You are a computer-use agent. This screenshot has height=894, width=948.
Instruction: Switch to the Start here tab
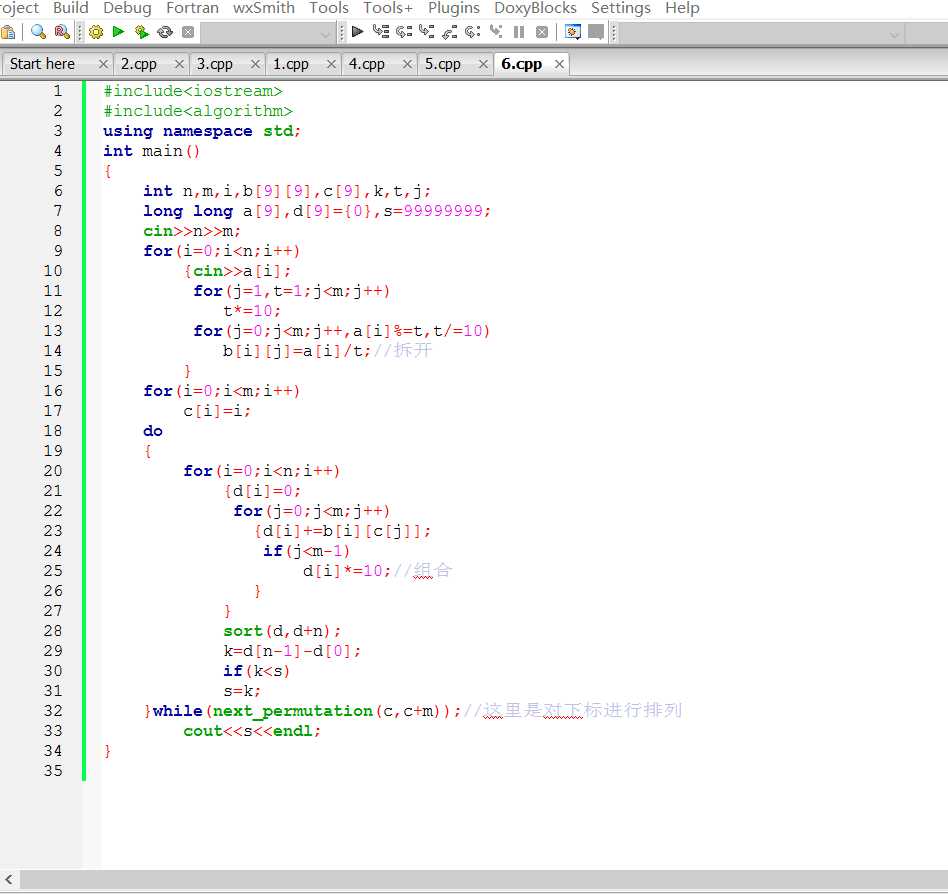[x=42, y=64]
